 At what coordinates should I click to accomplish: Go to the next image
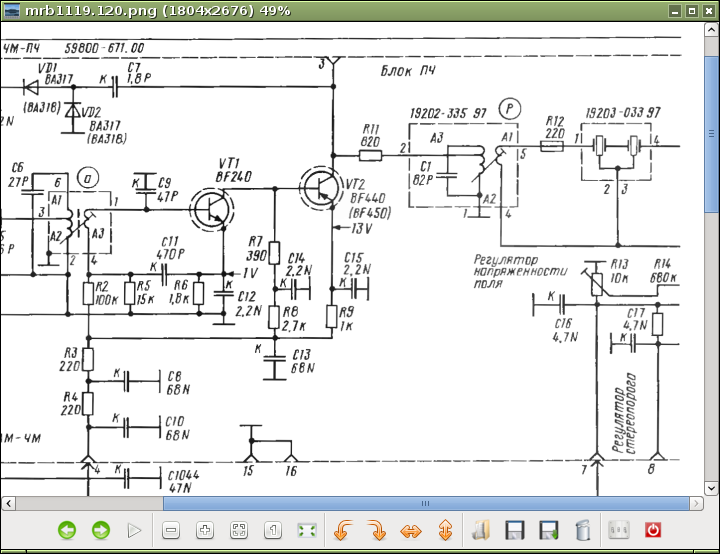101,530
